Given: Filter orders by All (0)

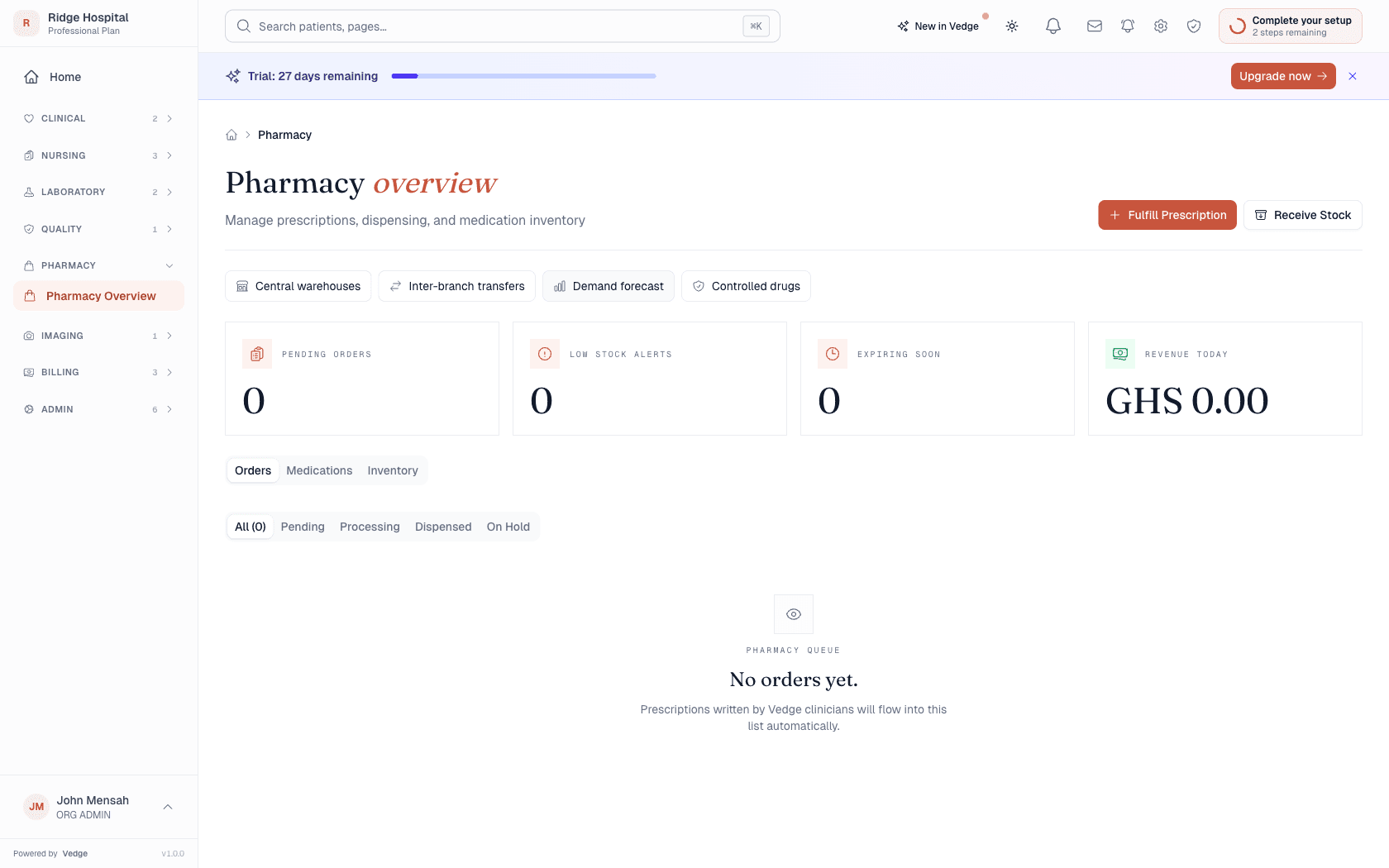Looking at the screenshot, I should tap(251, 527).
